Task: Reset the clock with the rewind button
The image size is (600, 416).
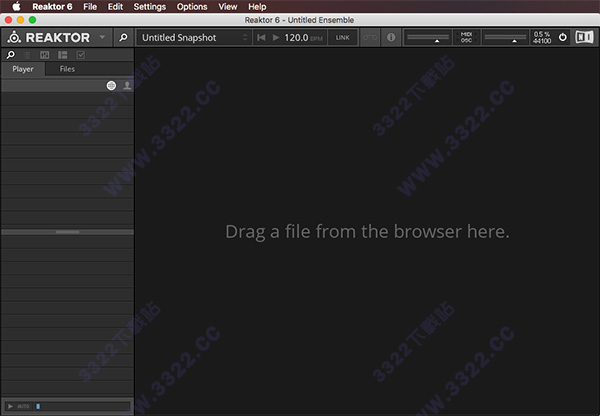Action: coord(261,38)
